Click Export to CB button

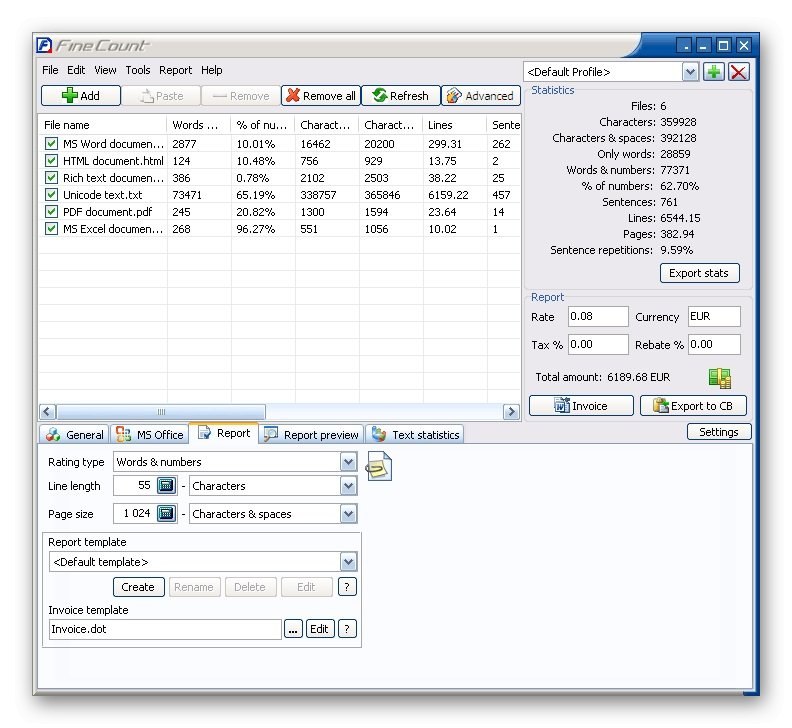(693, 406)
